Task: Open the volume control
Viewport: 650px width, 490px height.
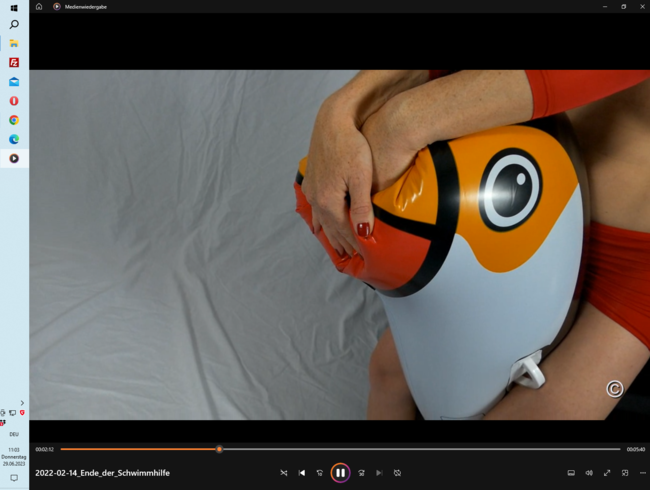Action: [x=589, y=473]
